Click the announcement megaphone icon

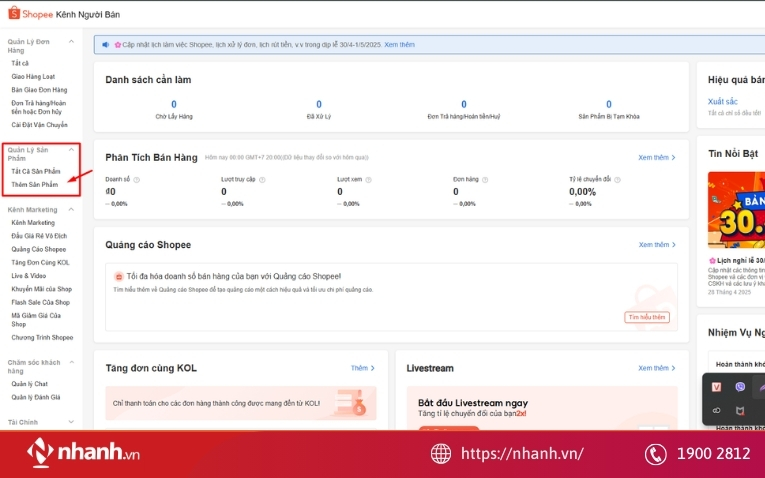105,45
